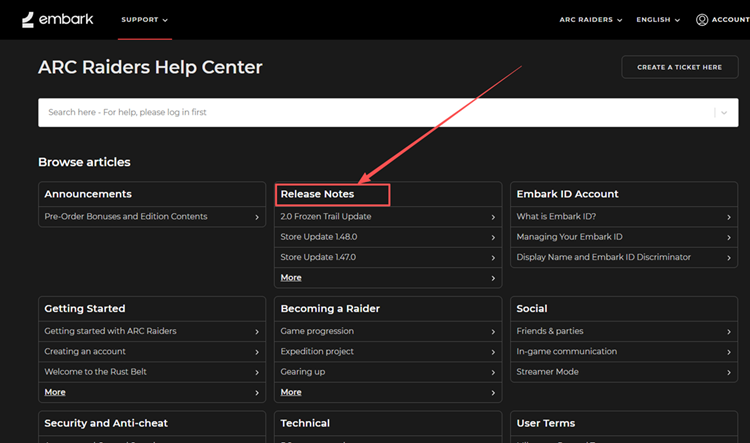Open the Embark ID Account category heading
Viewport: 750px width, 443px height.
click(567, 194)
